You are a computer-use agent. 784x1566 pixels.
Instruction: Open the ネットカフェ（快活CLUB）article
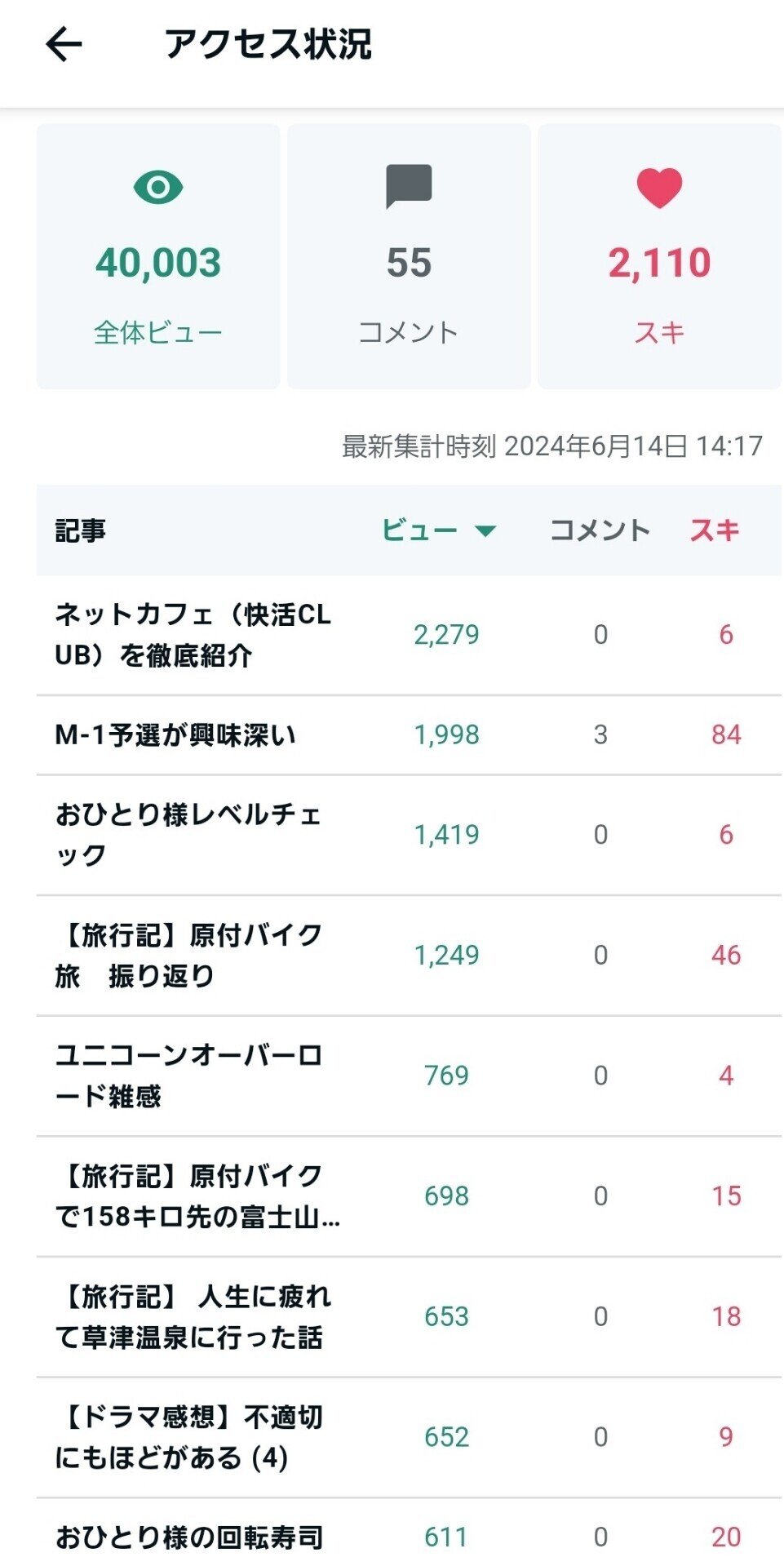193,635
